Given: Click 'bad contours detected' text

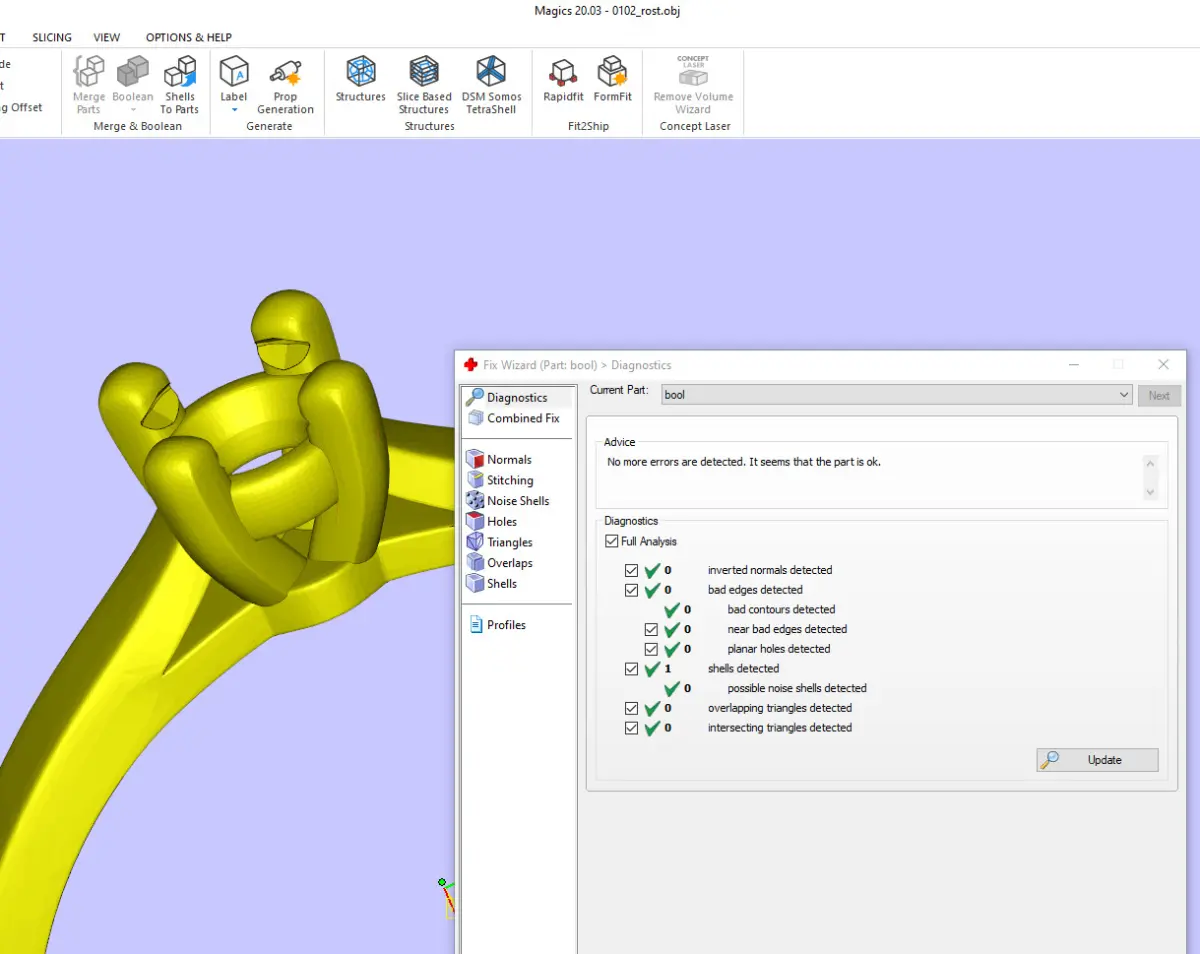Looking at the screenshot, I should point(781,609).
